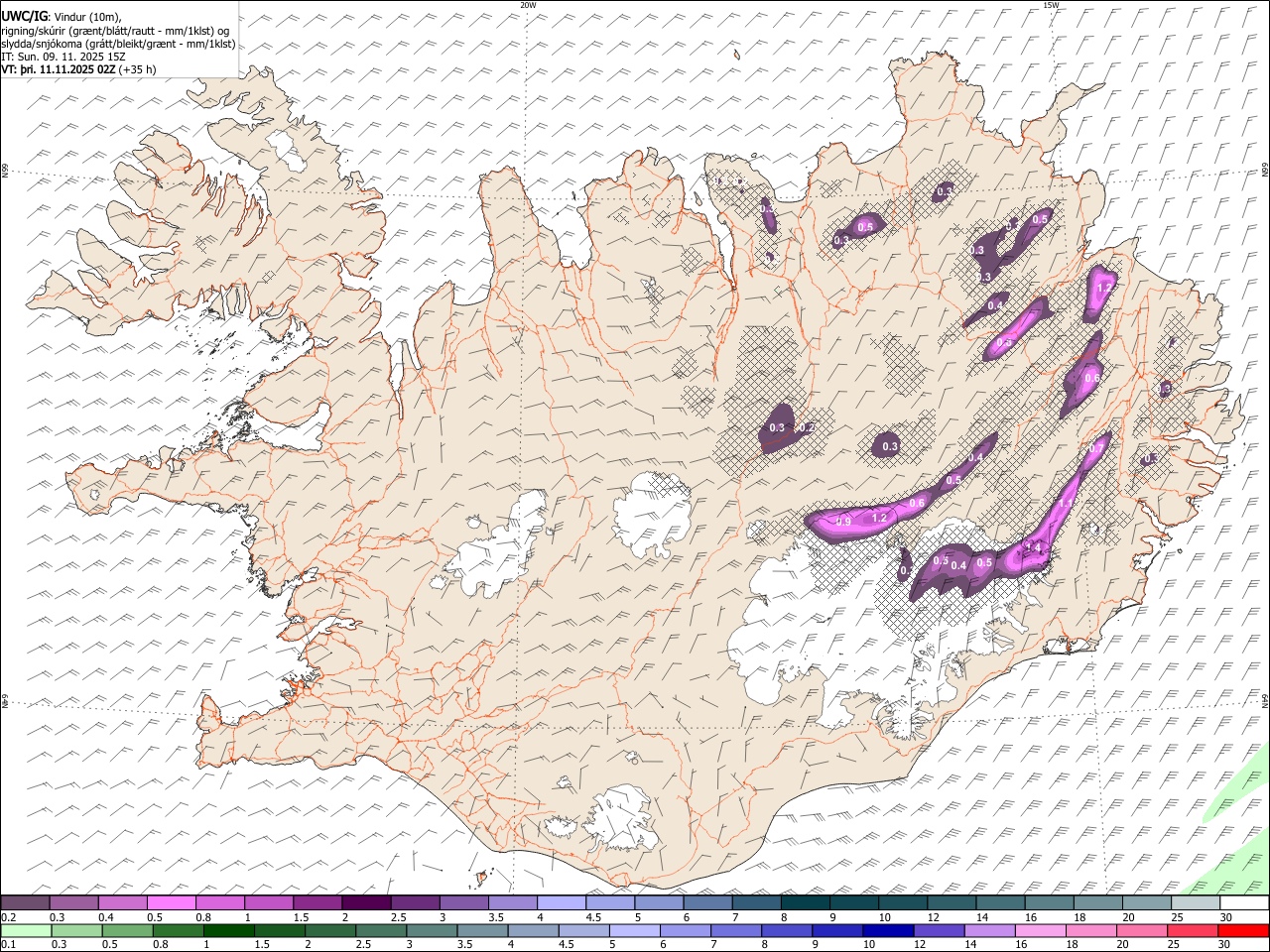Click the '0.4' value label in the upper legend
The height and width of the screenshot is (952, 1270).
(x=107, y=917)
